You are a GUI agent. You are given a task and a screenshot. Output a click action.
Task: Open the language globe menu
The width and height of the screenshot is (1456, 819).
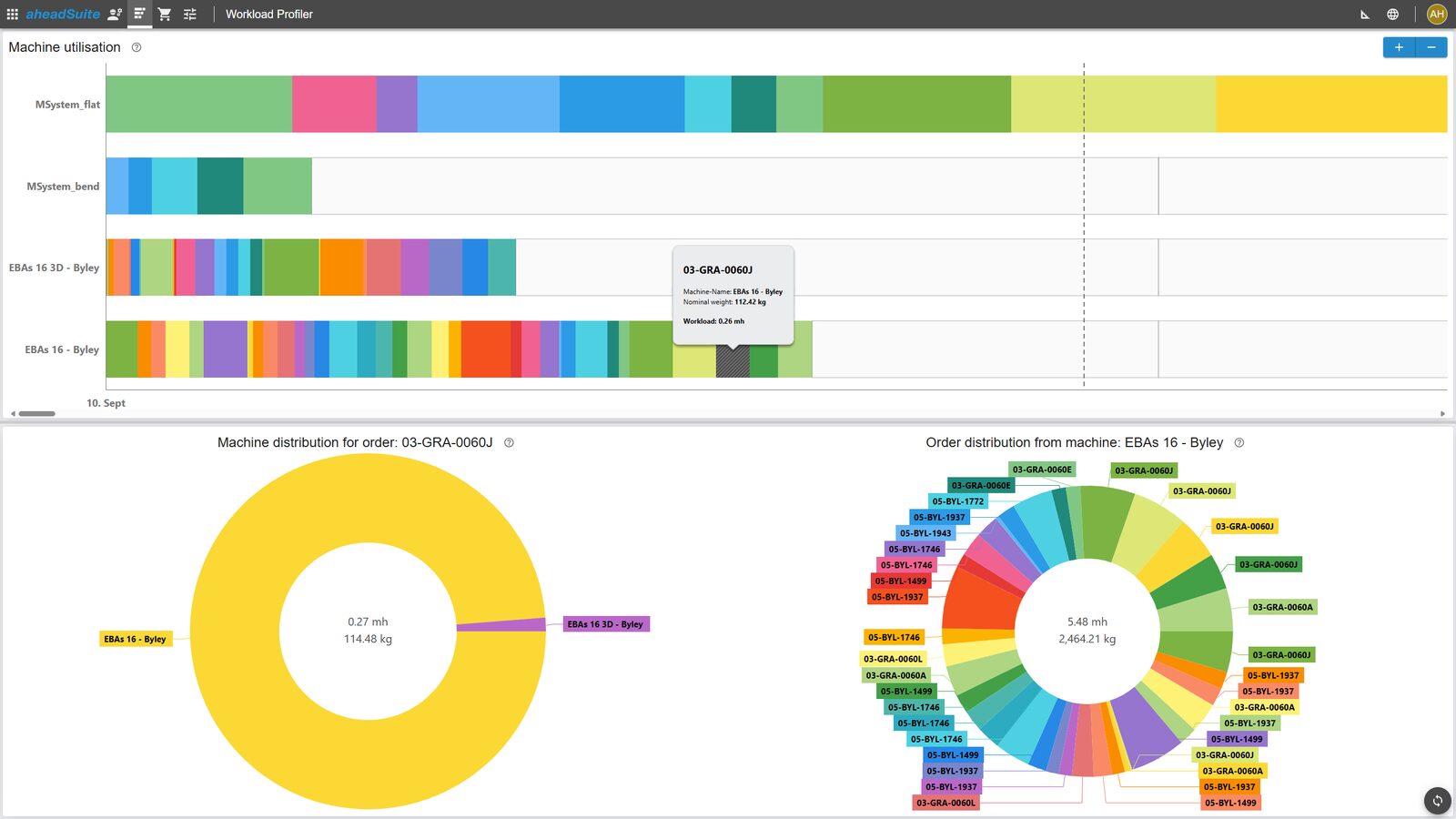(1392, 15)
